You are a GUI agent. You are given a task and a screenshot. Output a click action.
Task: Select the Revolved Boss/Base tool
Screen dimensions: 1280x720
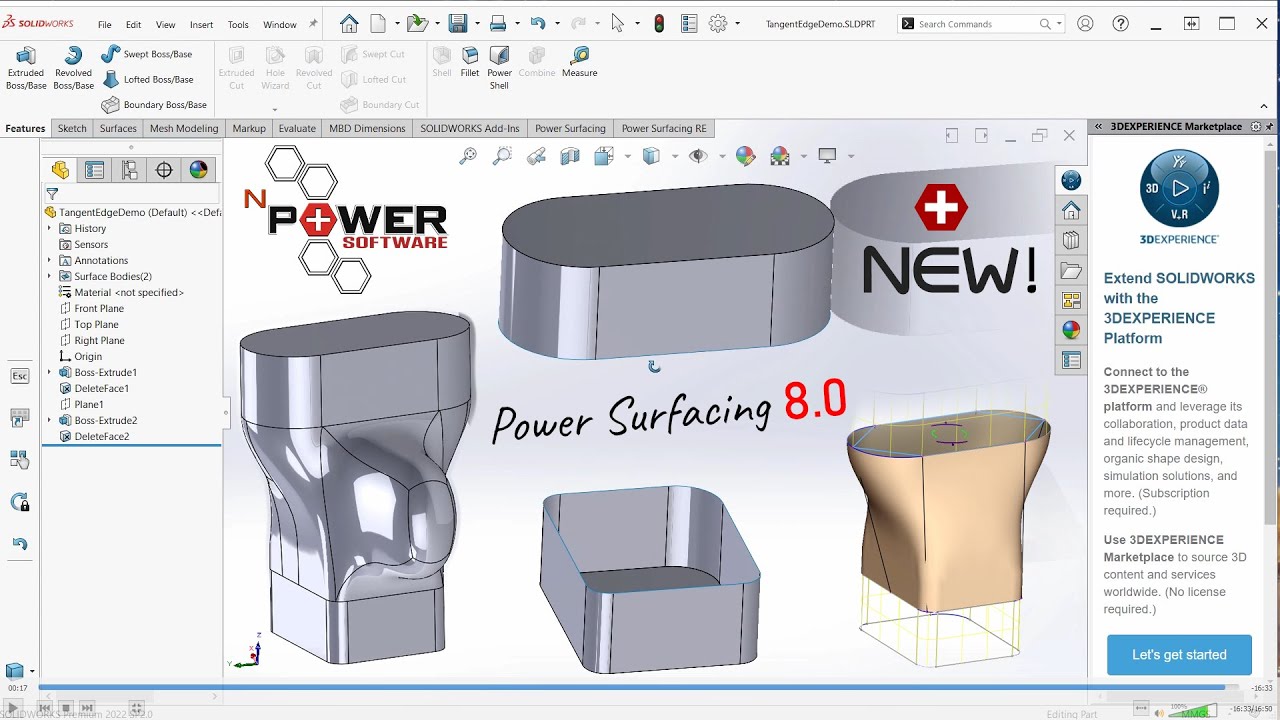(x=73, y=68)
